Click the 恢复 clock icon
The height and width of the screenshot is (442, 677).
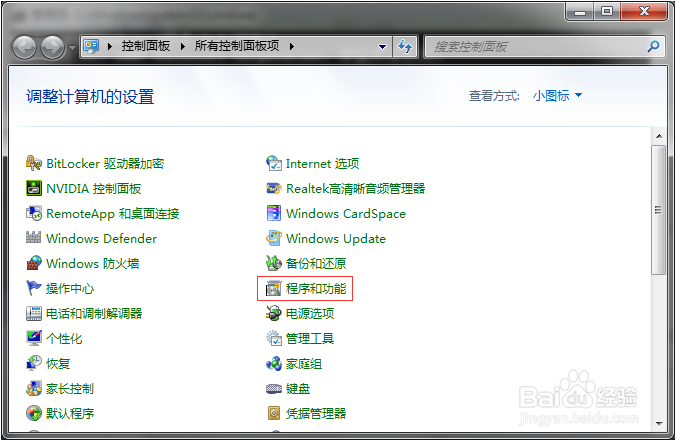coord(34,363)
